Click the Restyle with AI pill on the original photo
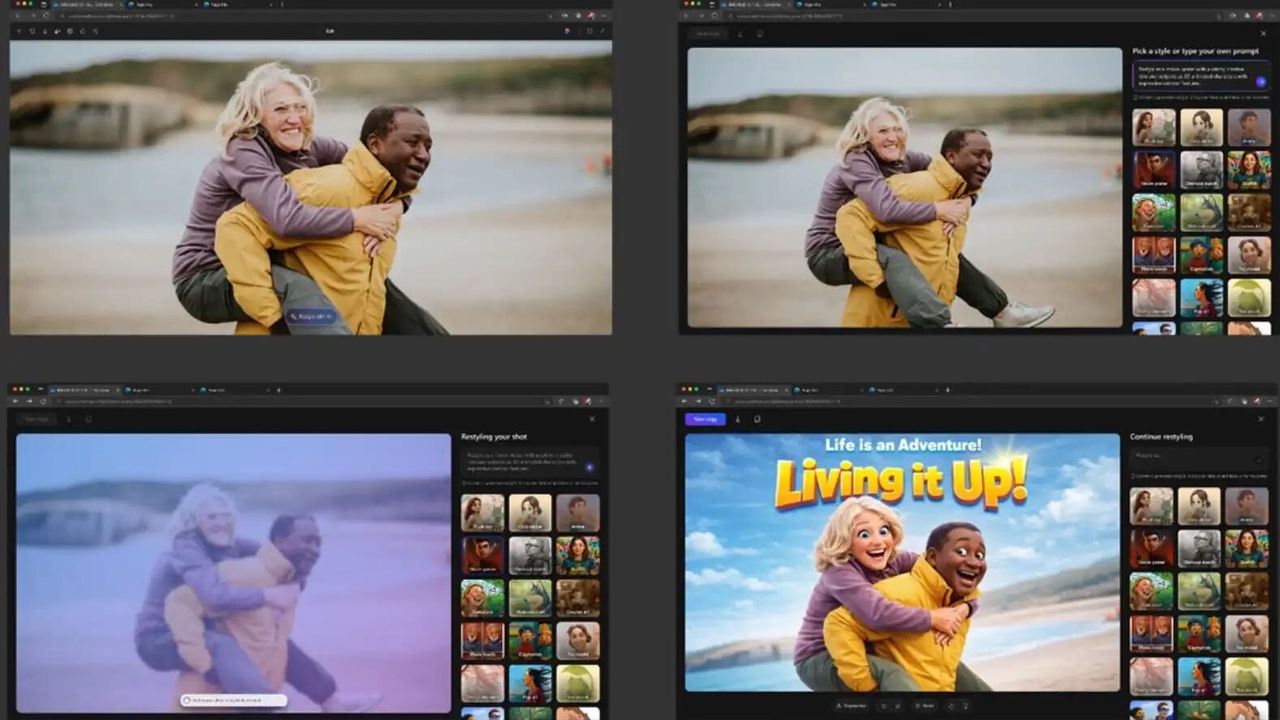1280x720 pixels. point(311,317)
